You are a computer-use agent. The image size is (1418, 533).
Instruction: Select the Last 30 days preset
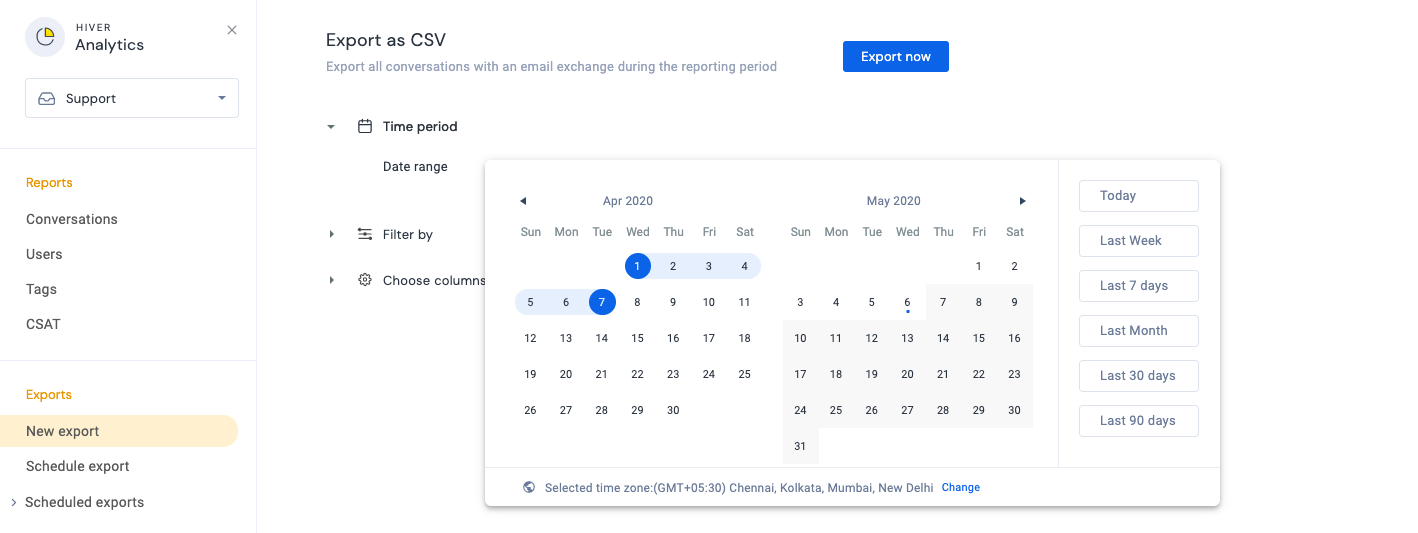coord(1139,376)
